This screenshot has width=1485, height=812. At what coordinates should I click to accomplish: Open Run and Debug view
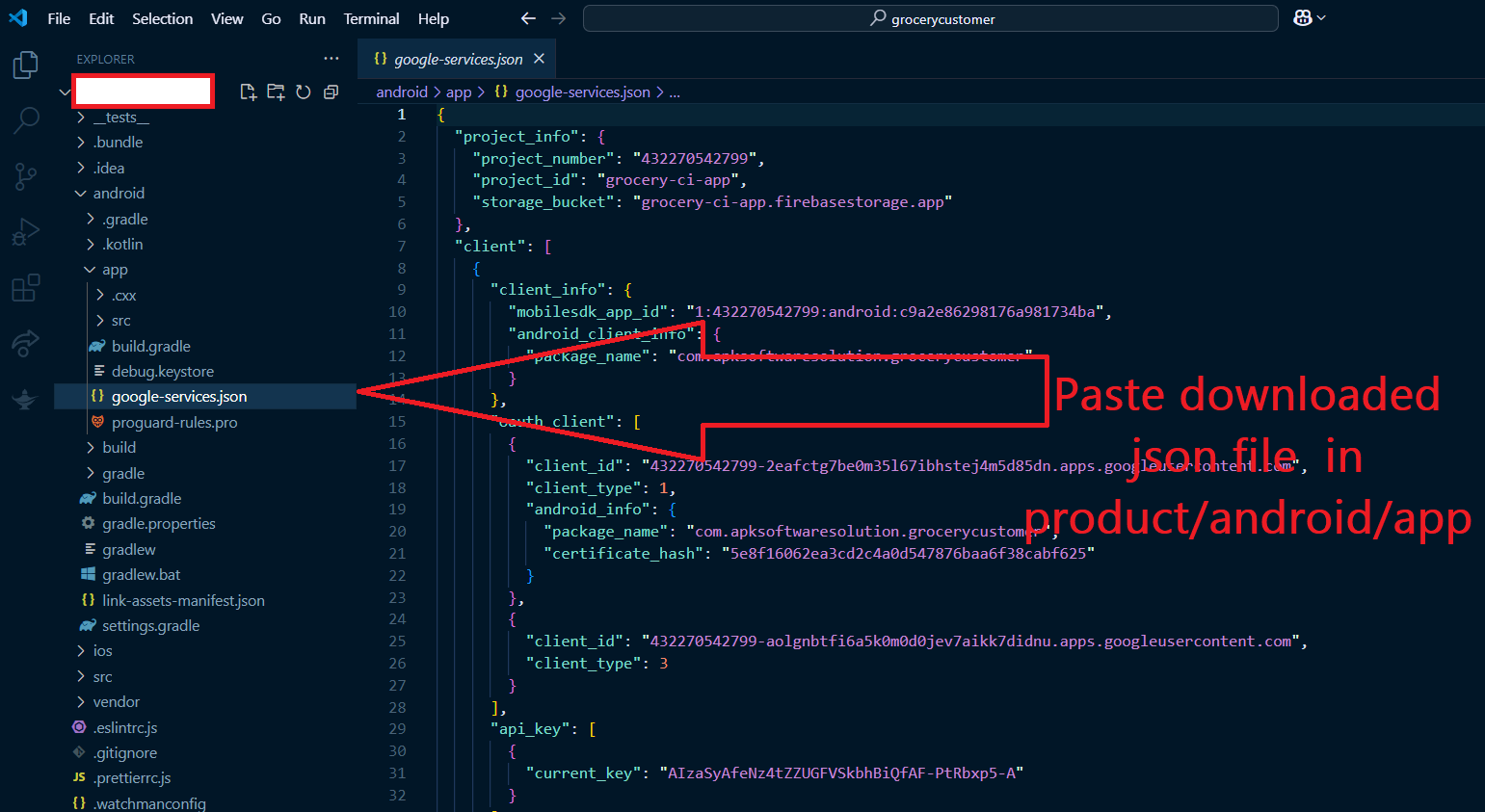[26, 232]
